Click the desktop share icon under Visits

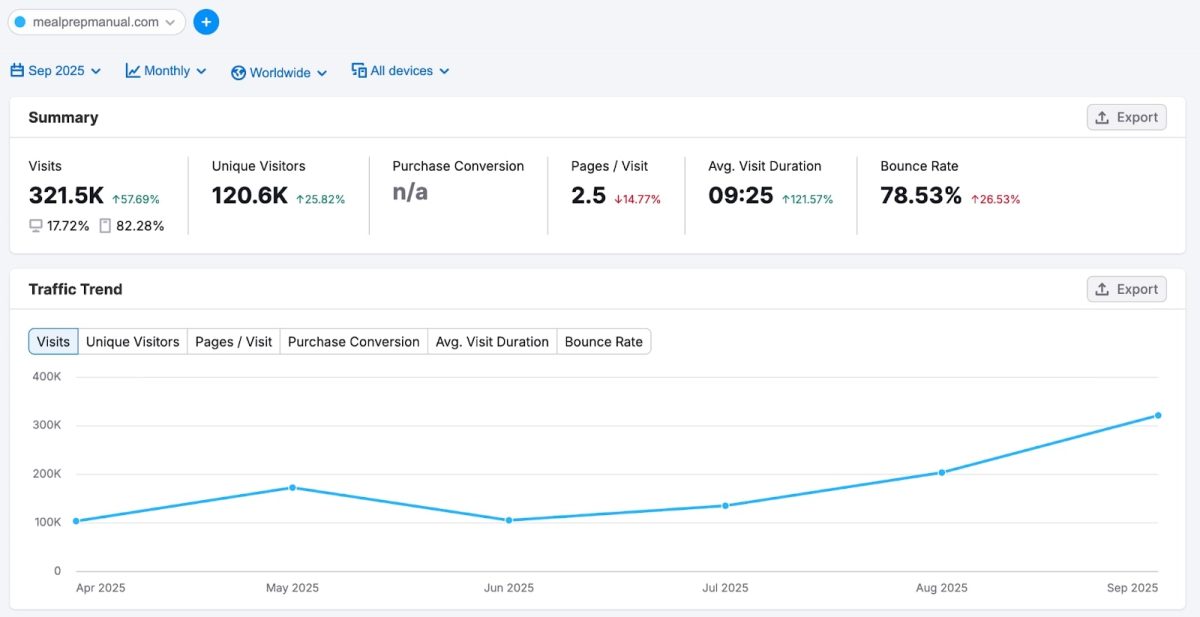36,226
